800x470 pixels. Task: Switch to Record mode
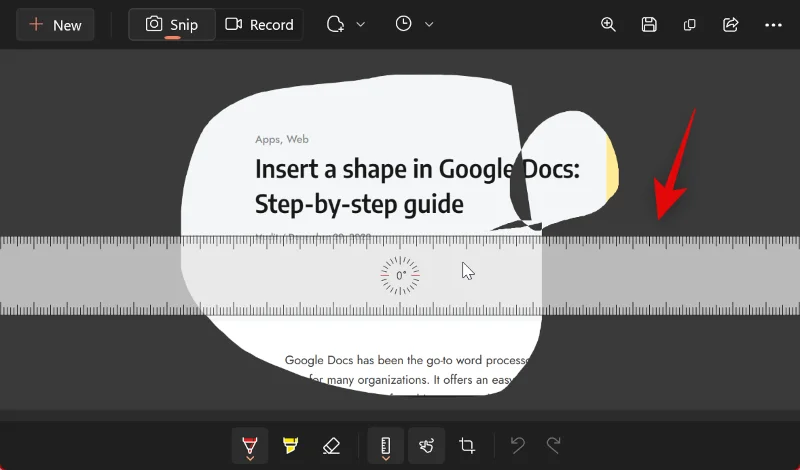click(260, 25)
